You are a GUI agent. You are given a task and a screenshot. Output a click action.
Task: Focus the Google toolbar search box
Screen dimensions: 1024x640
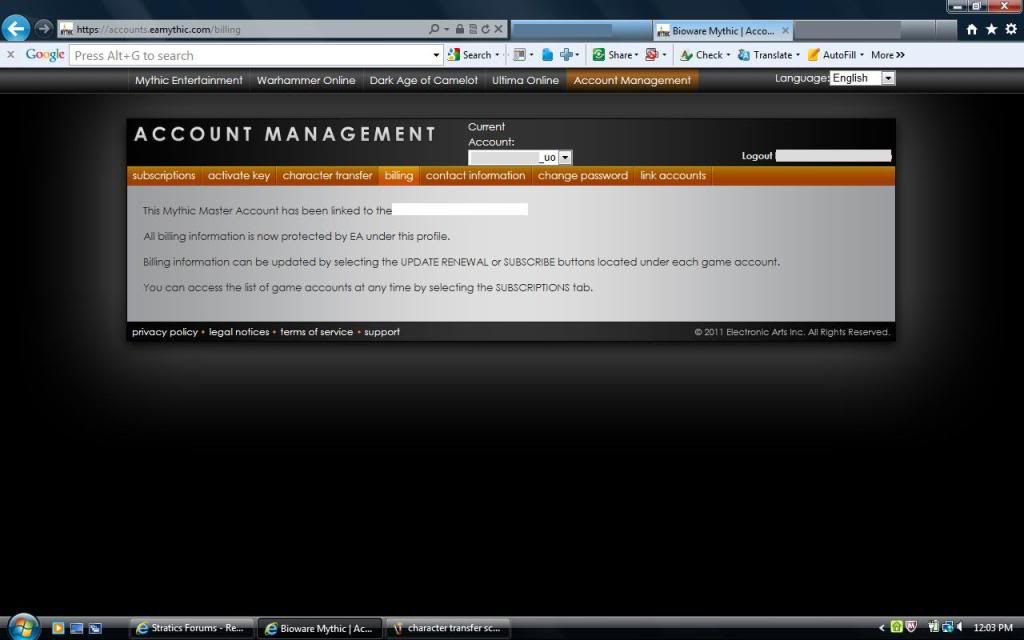tap(251, 56)
